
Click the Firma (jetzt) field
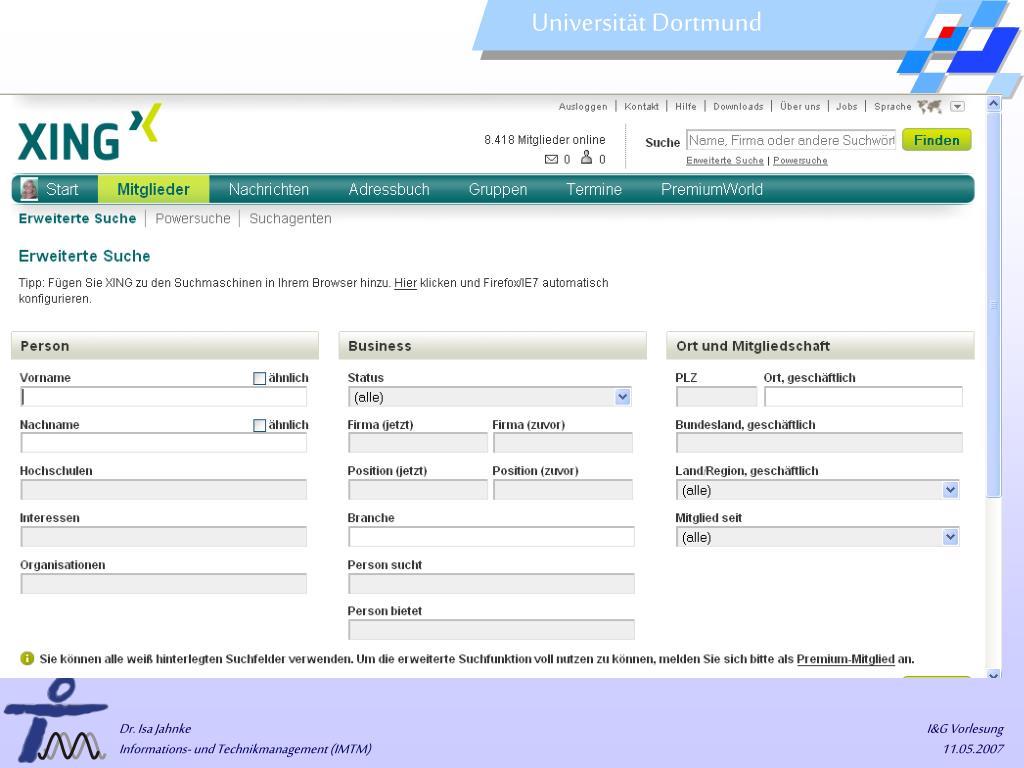418,443
